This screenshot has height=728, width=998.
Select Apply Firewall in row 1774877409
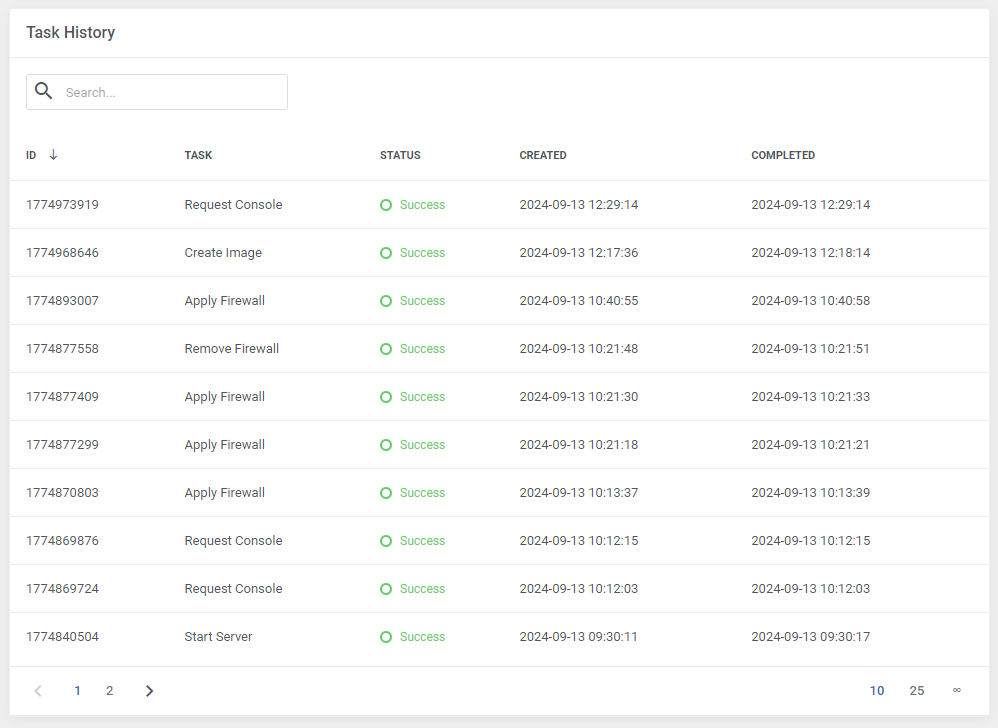225,398
